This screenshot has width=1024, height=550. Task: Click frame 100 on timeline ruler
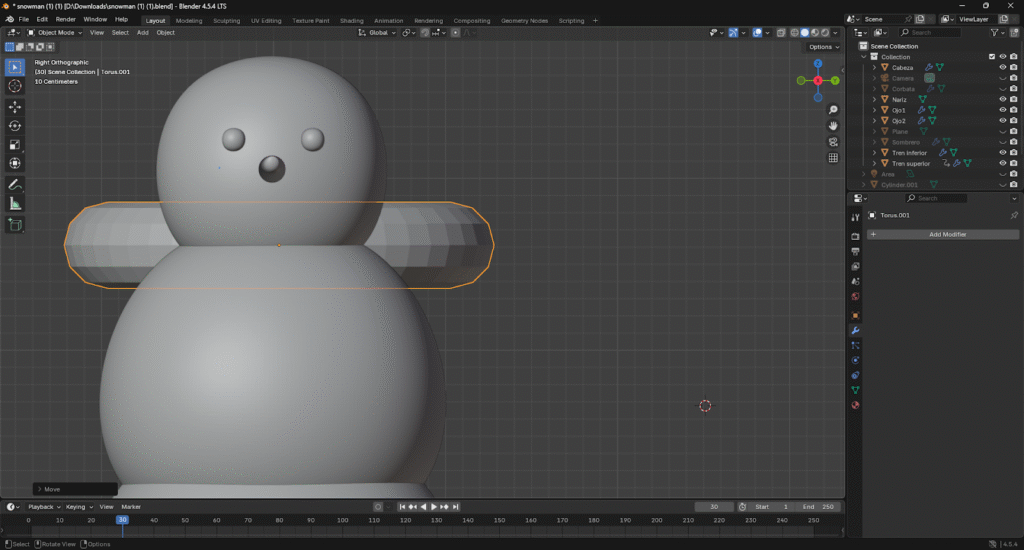coord(342,520)
